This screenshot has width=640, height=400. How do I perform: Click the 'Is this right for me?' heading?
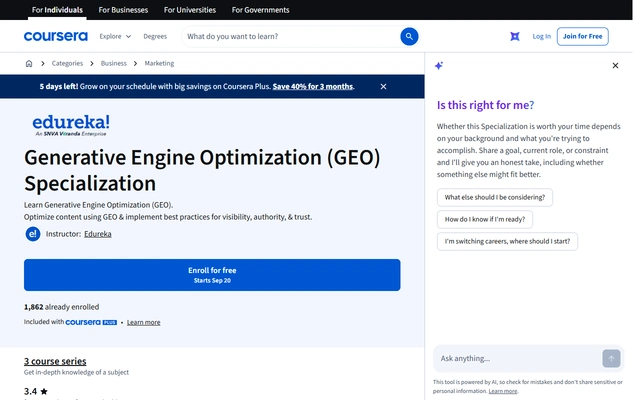tap(485, 105)
